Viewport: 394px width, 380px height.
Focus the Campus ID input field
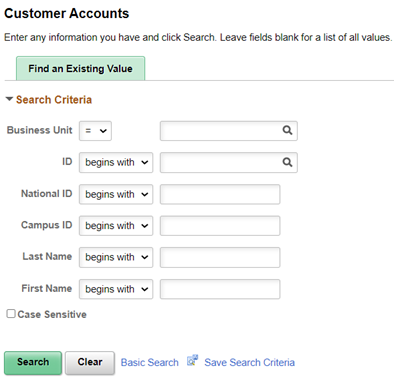pos(220,226)
